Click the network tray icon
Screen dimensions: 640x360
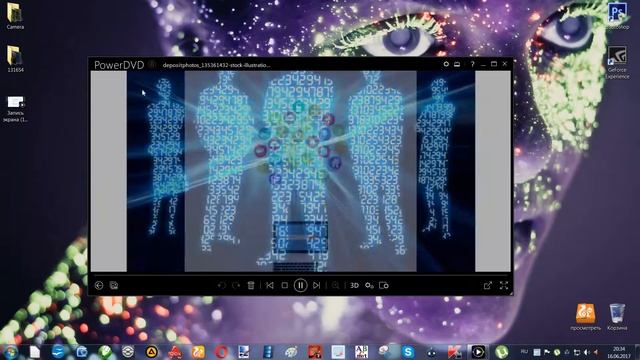click(577, 352)
